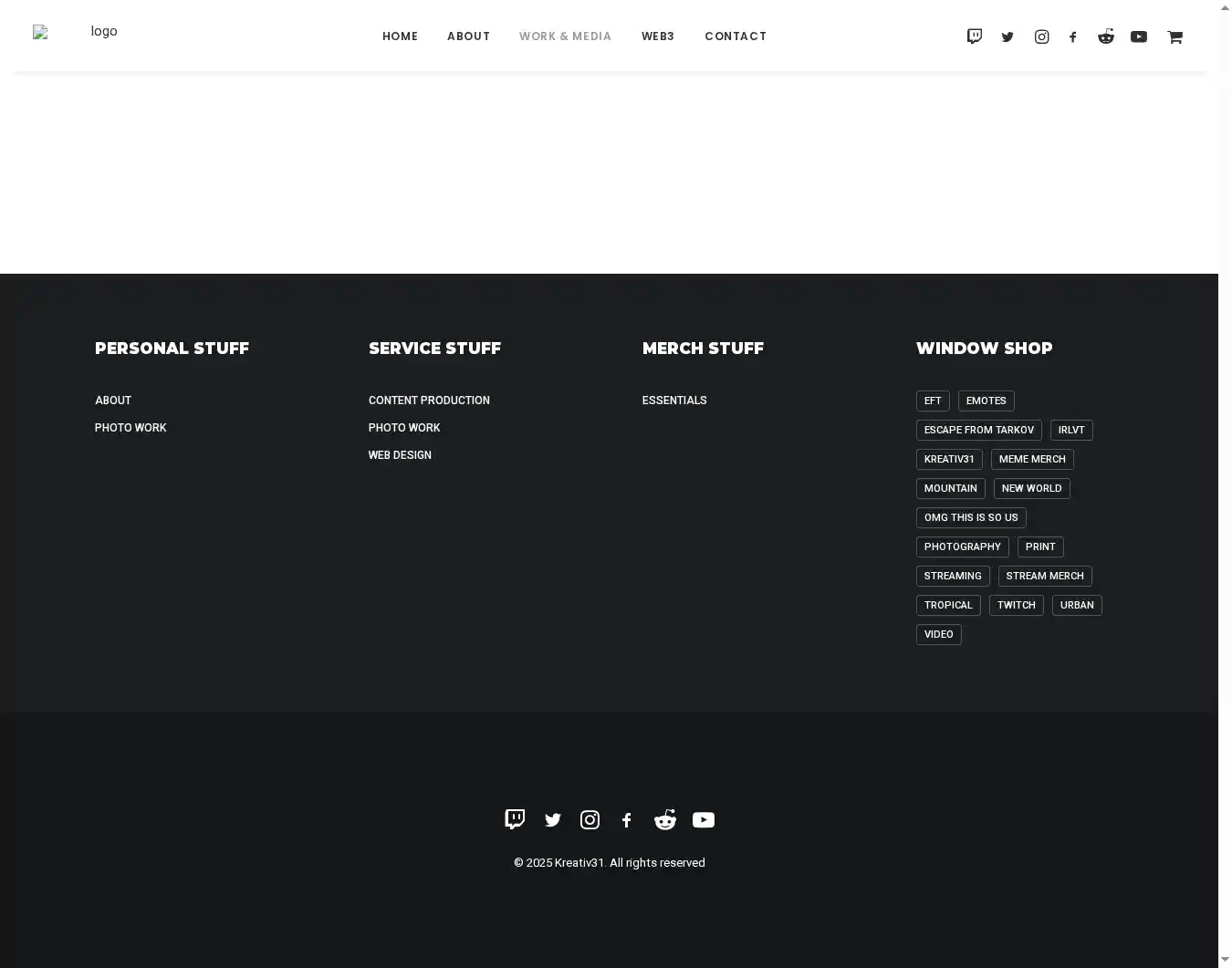Open the footer Instagram icon
1232x968 pixels.
pyautogui.click(x=590, y=820)
